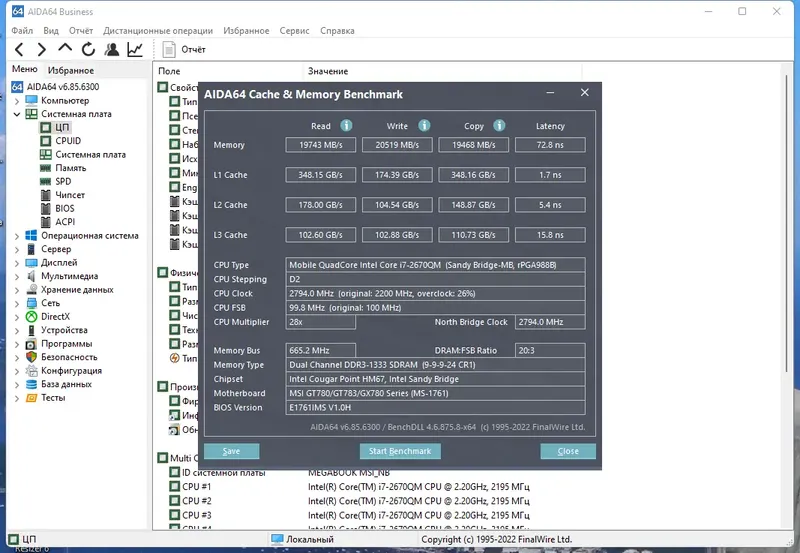Open the Вид menu

51,31
